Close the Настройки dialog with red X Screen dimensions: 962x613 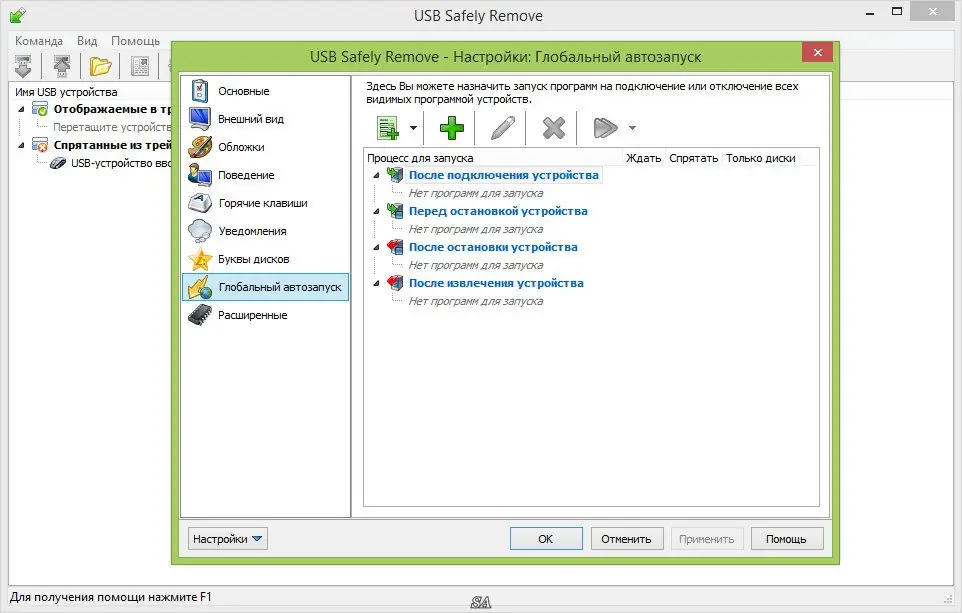click(x=817, y=53)
